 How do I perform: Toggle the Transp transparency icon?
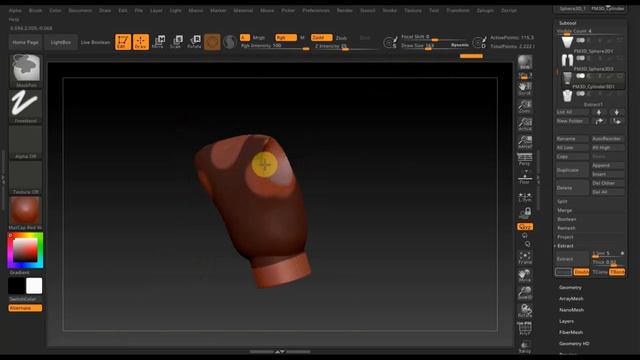coord(525,346)
